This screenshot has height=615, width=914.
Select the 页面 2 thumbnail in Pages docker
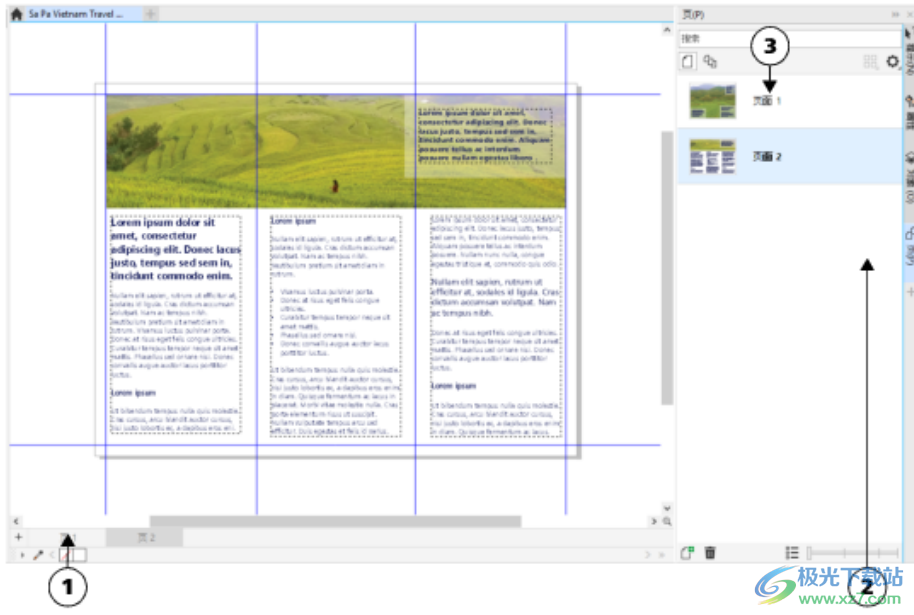[x=712, y=156]
